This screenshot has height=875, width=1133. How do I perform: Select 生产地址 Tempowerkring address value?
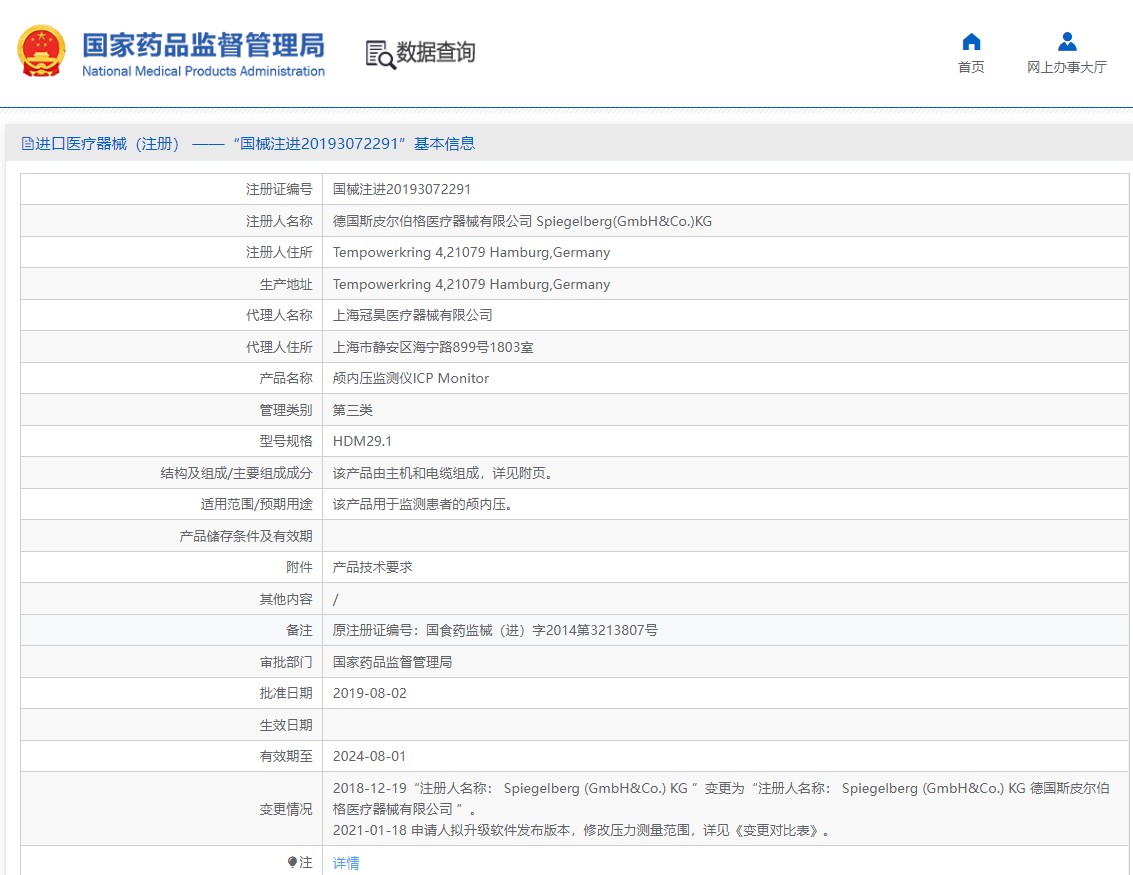click(x=471, y=284)
